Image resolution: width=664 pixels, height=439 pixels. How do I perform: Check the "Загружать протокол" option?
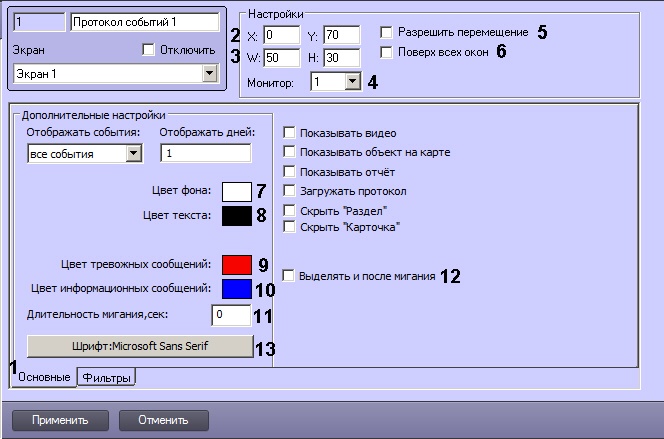[x=290, y=190]
